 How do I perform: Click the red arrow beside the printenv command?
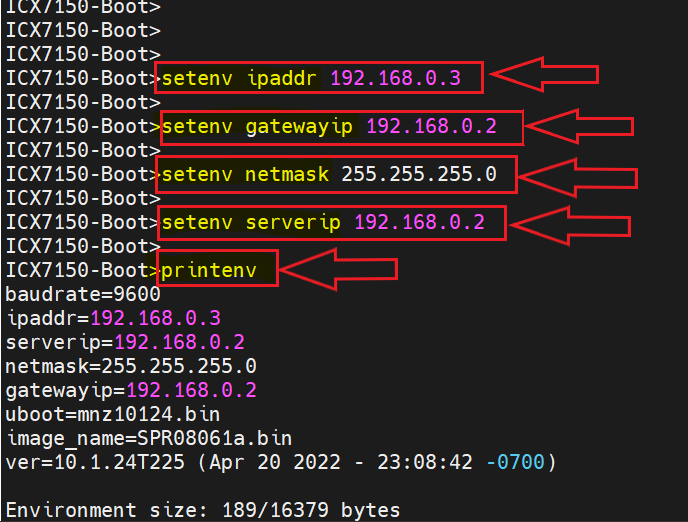pyautogui.click(x=339, y=269)
